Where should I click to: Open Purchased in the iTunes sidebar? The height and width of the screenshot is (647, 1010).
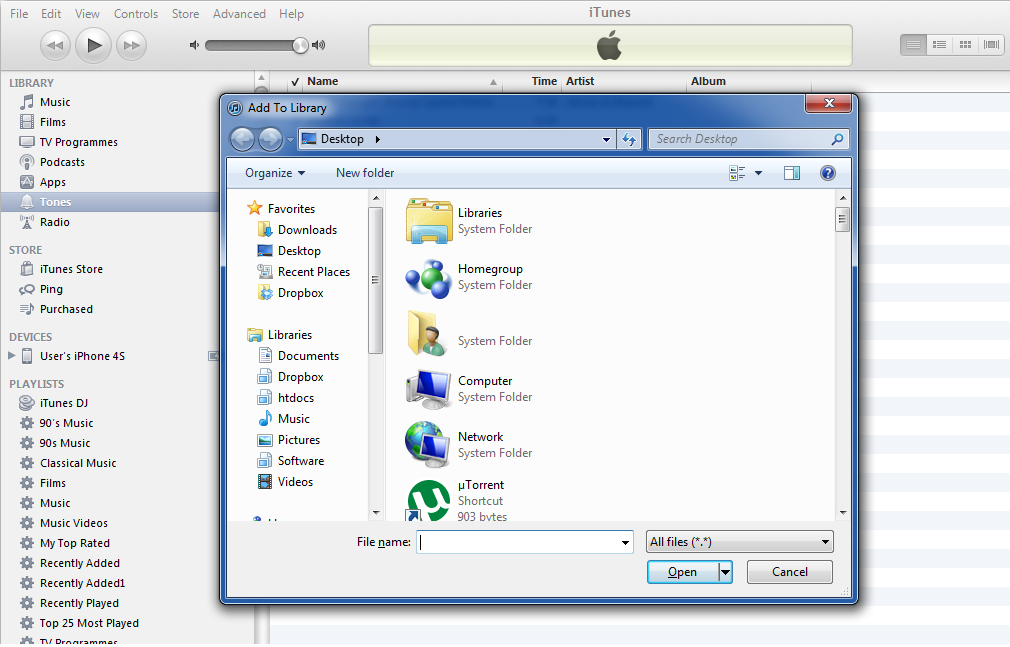(66, 309)
